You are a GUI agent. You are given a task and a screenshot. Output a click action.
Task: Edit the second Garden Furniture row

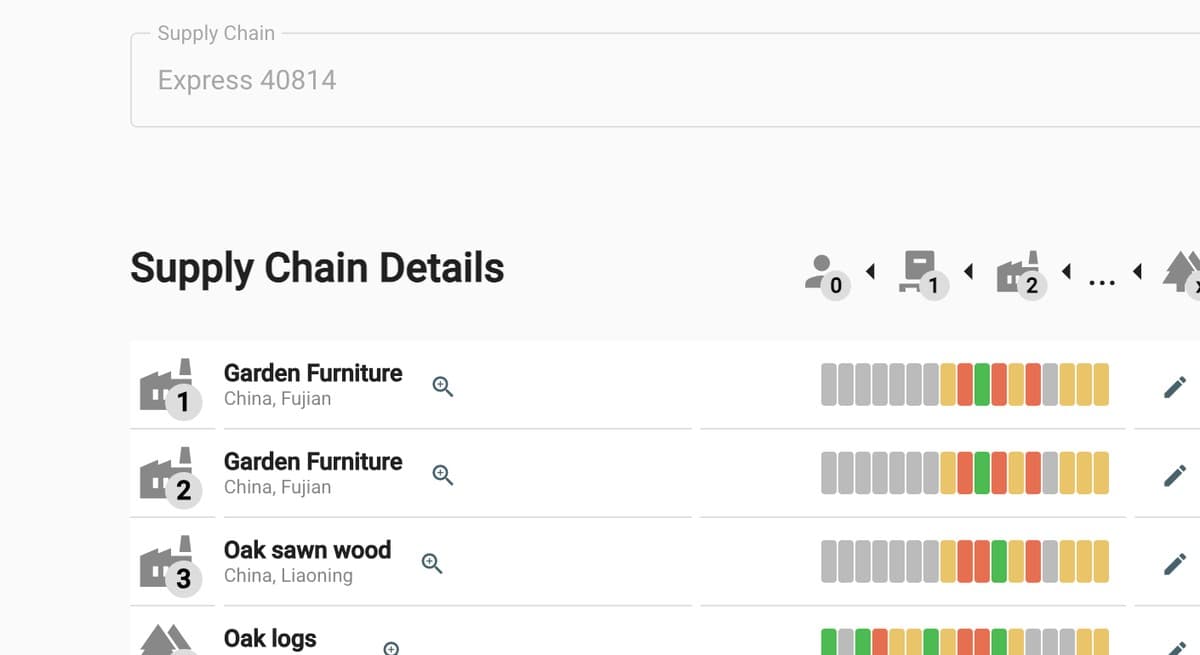[1175, 475]
